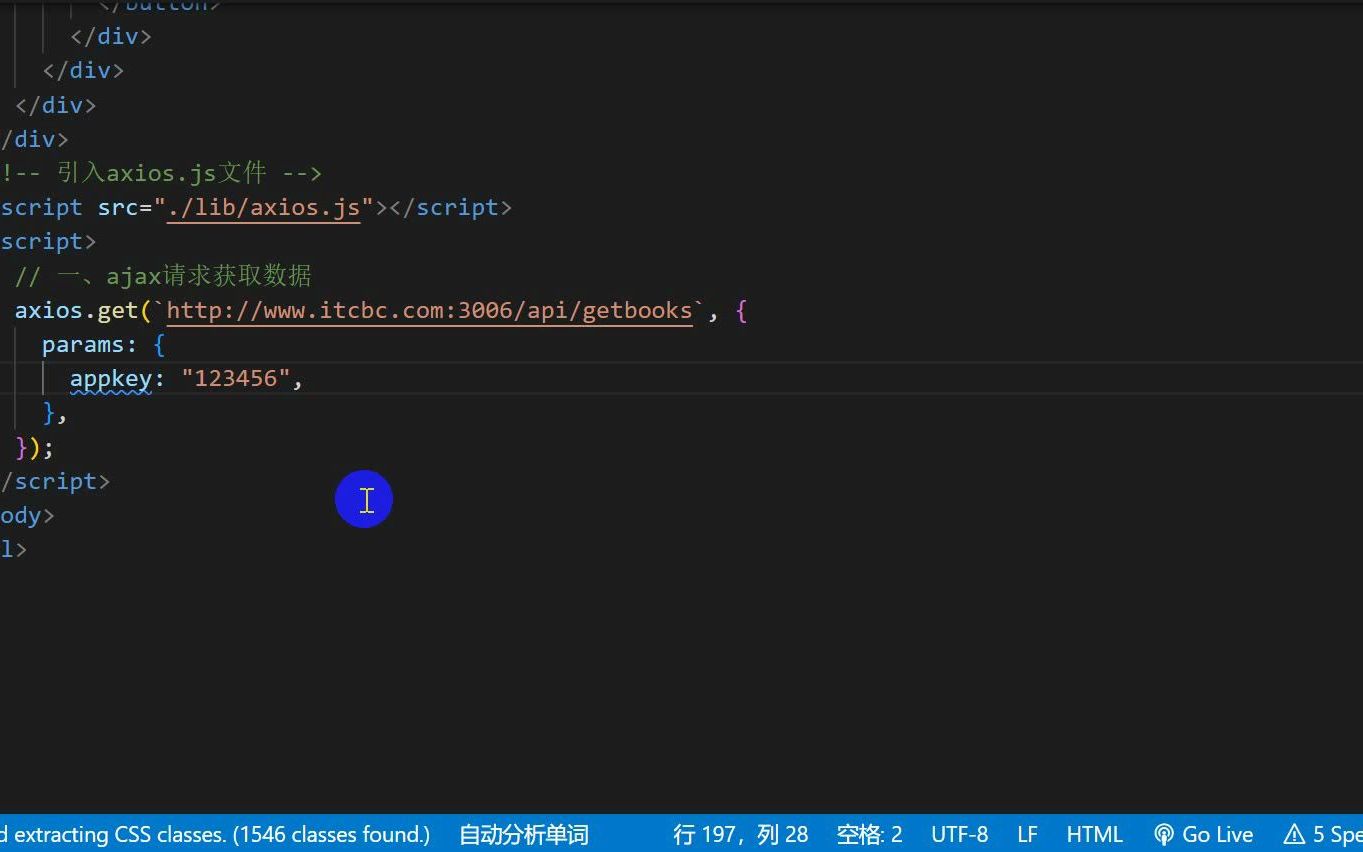The image size is (1363, 852).
Task: Click the CSS classes found status message
Action: click(x=215, y=834)
